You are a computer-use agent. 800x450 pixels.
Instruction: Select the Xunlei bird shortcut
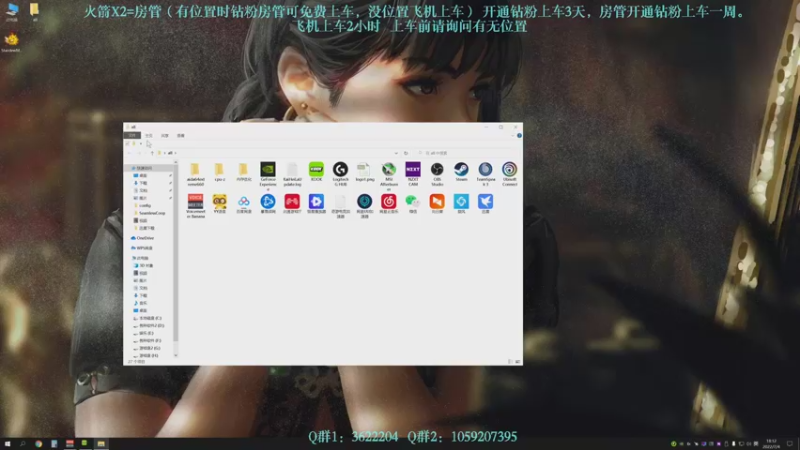click(x=485, y=204)
